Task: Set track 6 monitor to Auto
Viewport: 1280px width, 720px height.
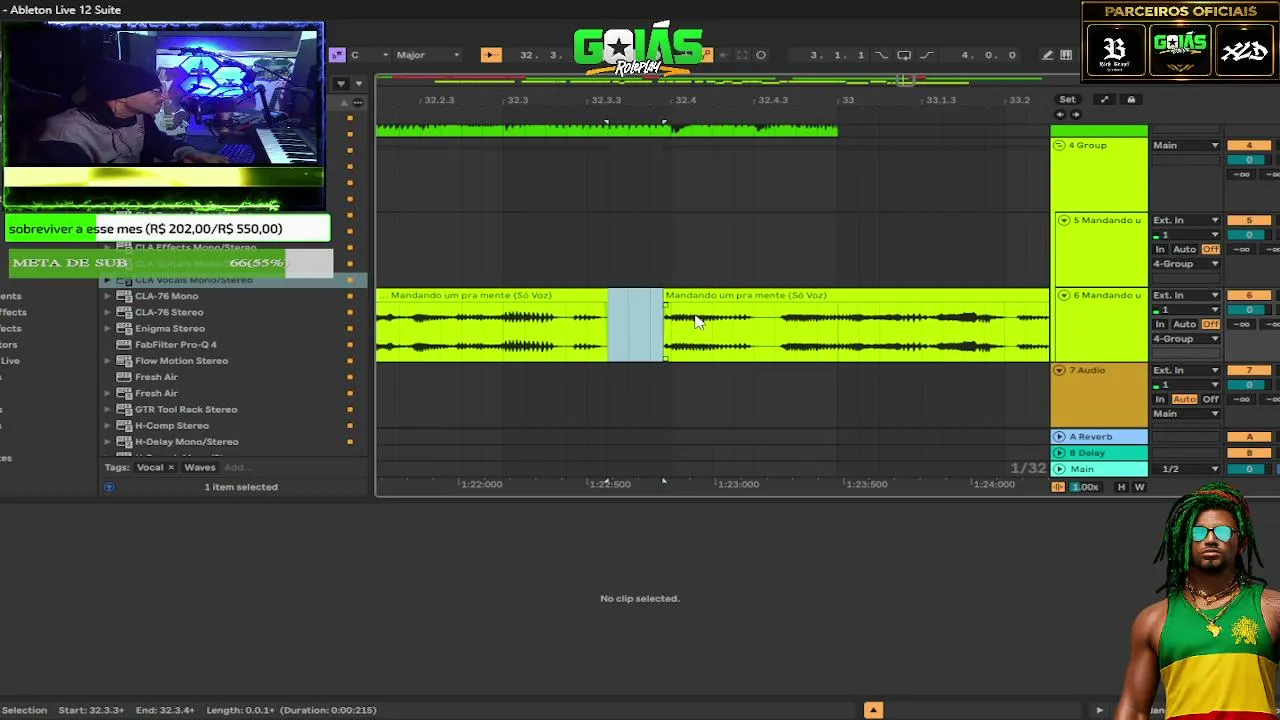Action: coord(1184,324)
